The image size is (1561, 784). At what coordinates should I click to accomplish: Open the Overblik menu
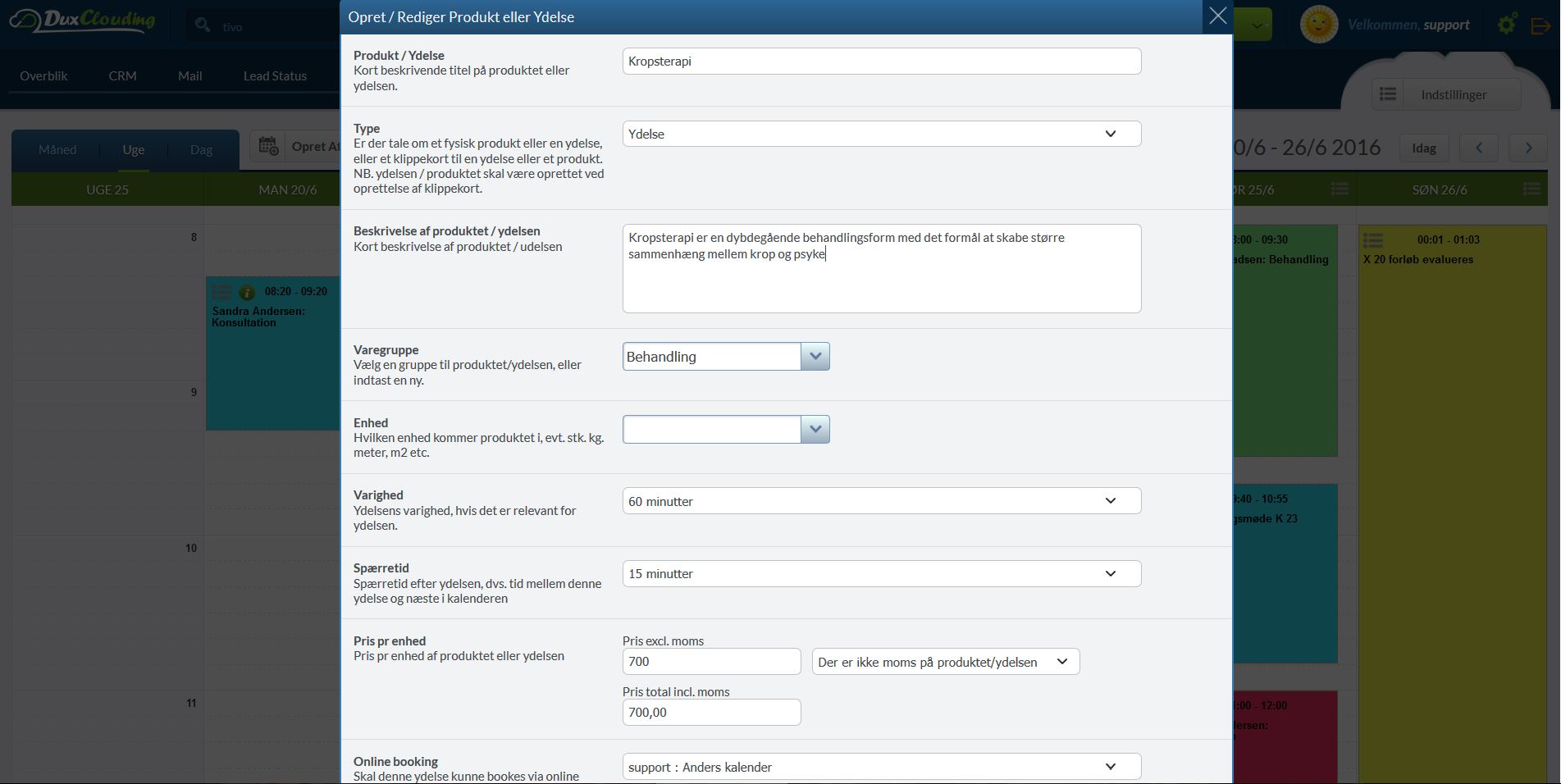(43, 75)
